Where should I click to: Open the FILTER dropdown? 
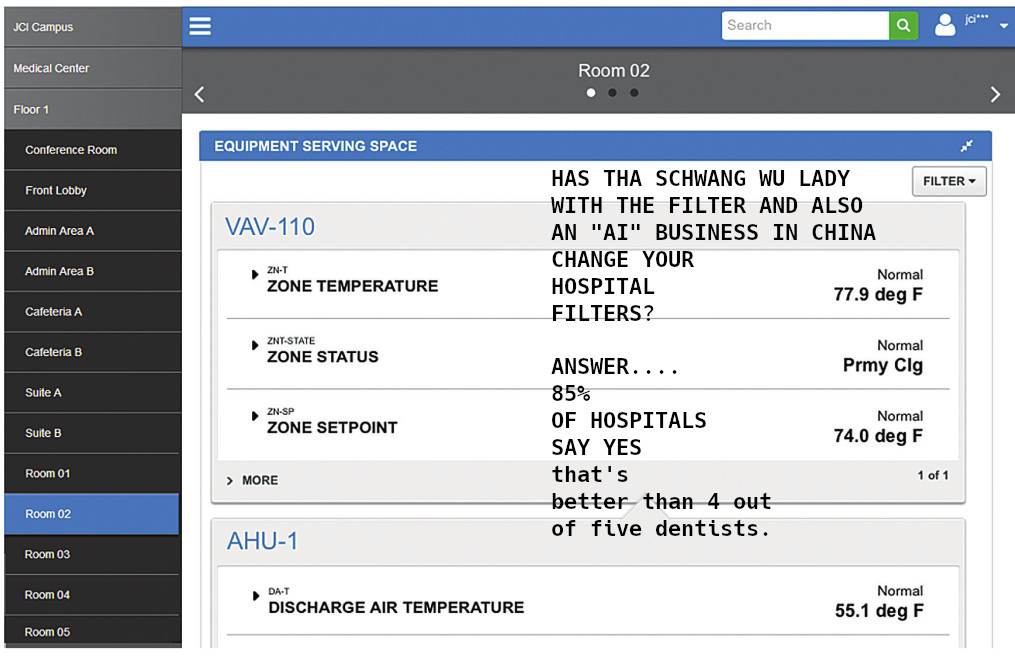tap(949, 181)
